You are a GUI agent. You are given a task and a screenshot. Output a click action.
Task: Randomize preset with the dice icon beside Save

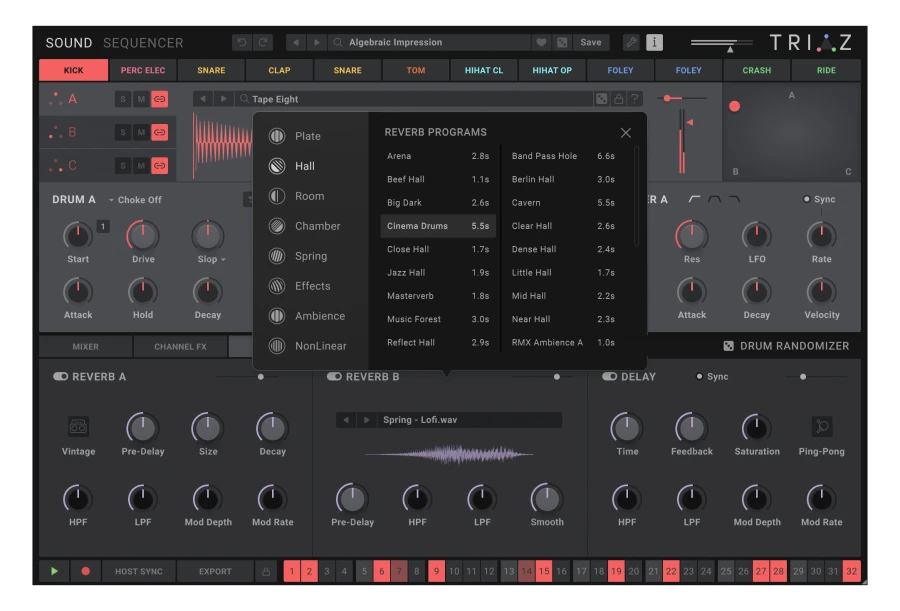point(562,42)
